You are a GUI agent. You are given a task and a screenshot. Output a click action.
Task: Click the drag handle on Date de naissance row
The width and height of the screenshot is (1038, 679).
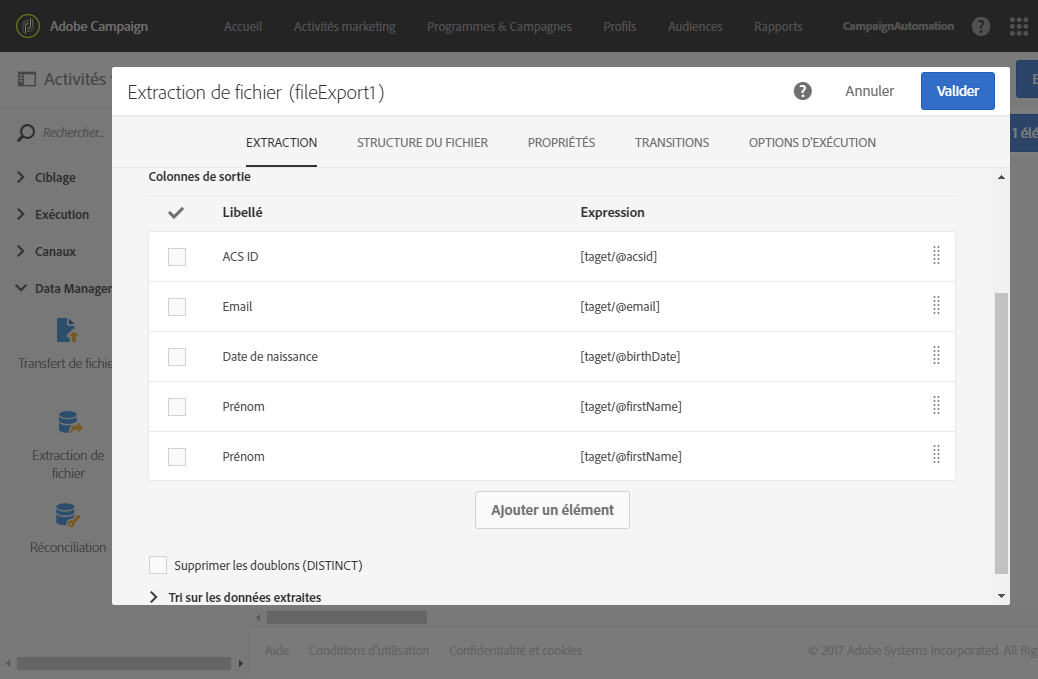tap(936, 356)
